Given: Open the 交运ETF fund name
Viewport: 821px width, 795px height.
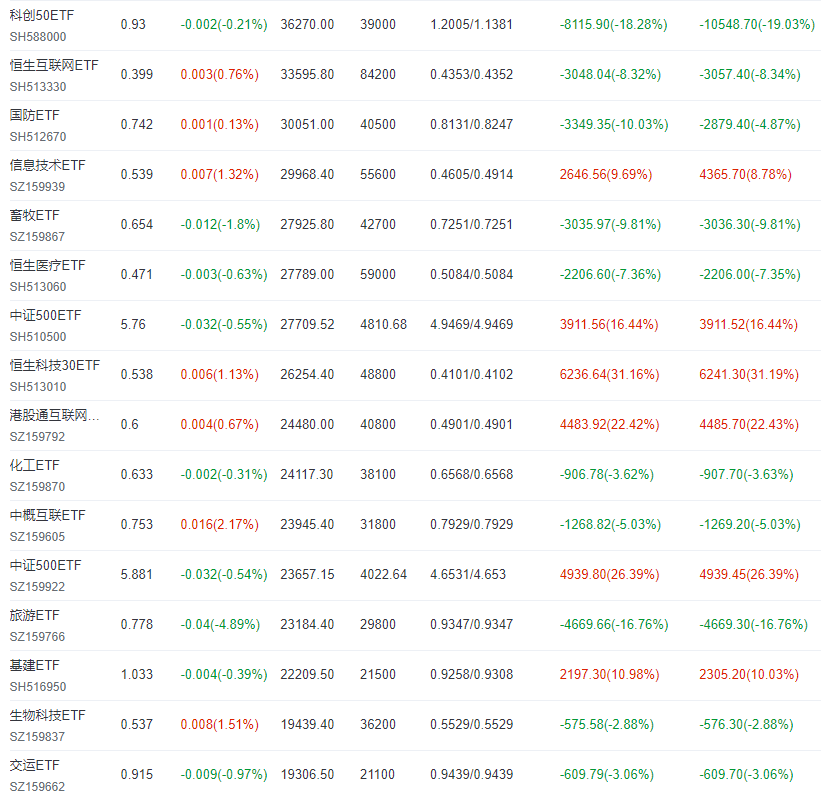Looking at the screenshot, I should pyautogui.click(x=35, y=766).
